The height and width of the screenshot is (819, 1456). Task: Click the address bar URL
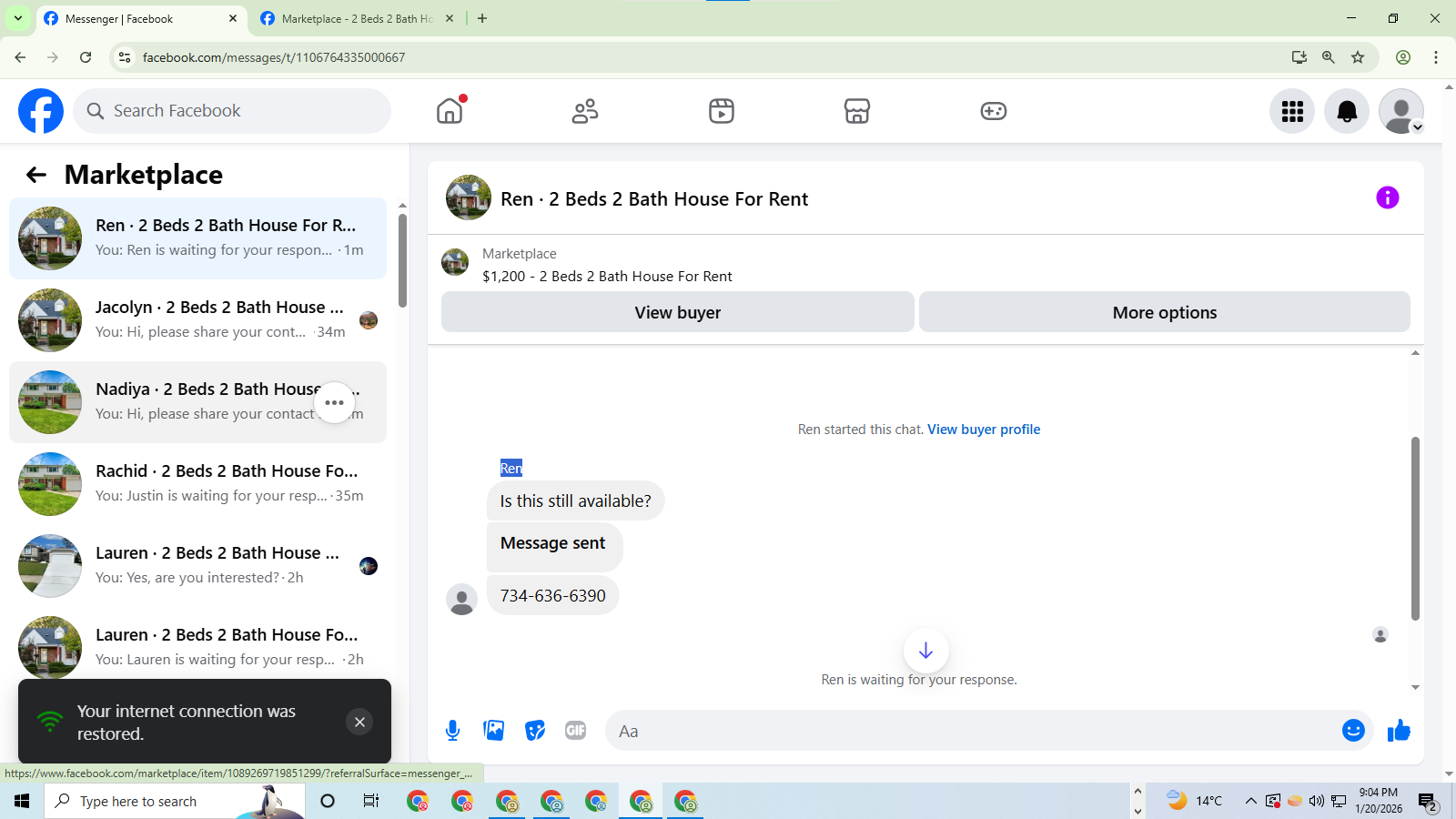click(274, 57)
